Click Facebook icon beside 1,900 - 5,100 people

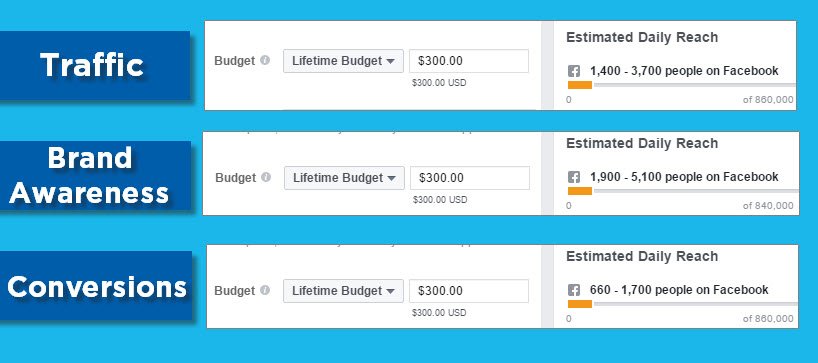coord(574,177)
